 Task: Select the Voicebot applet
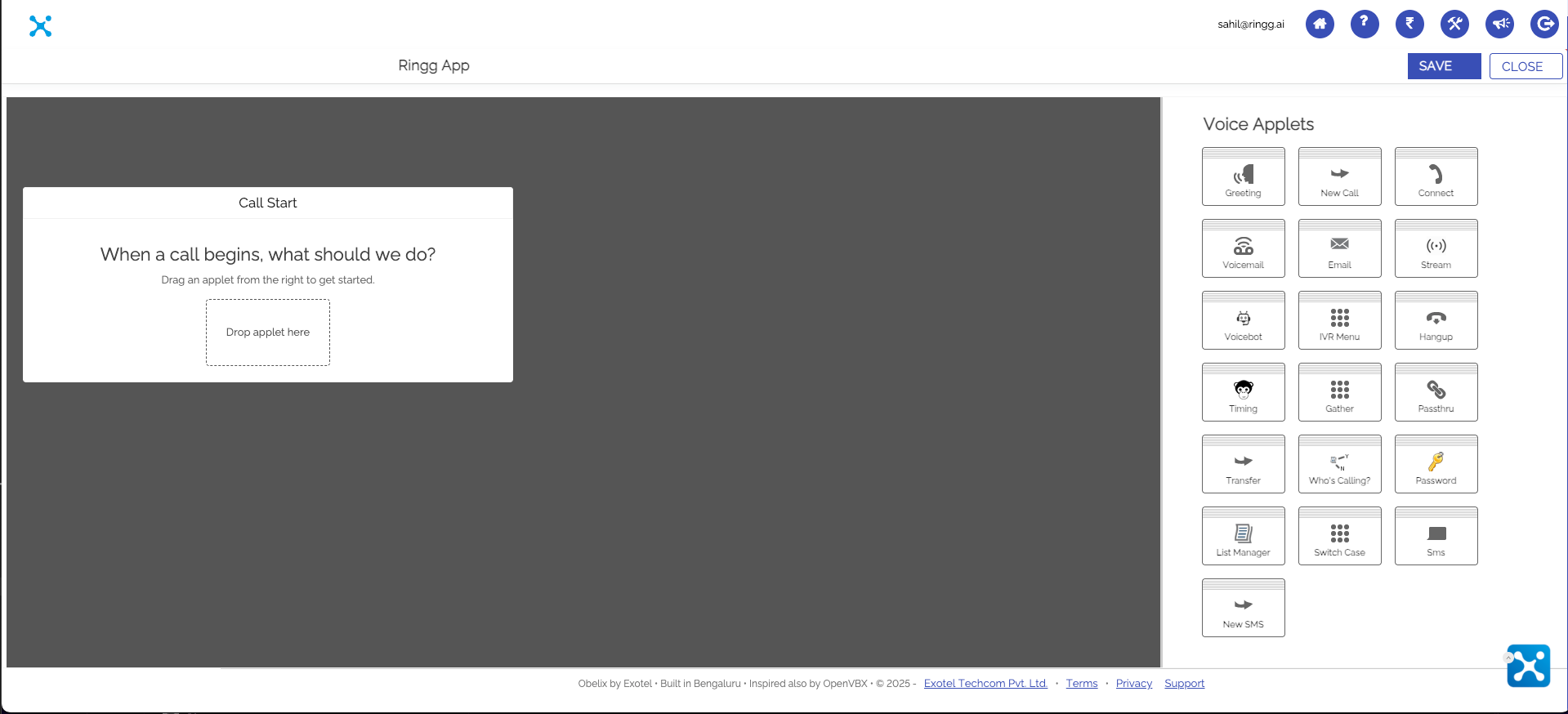pyautogui.click(x=1243, y=320)
